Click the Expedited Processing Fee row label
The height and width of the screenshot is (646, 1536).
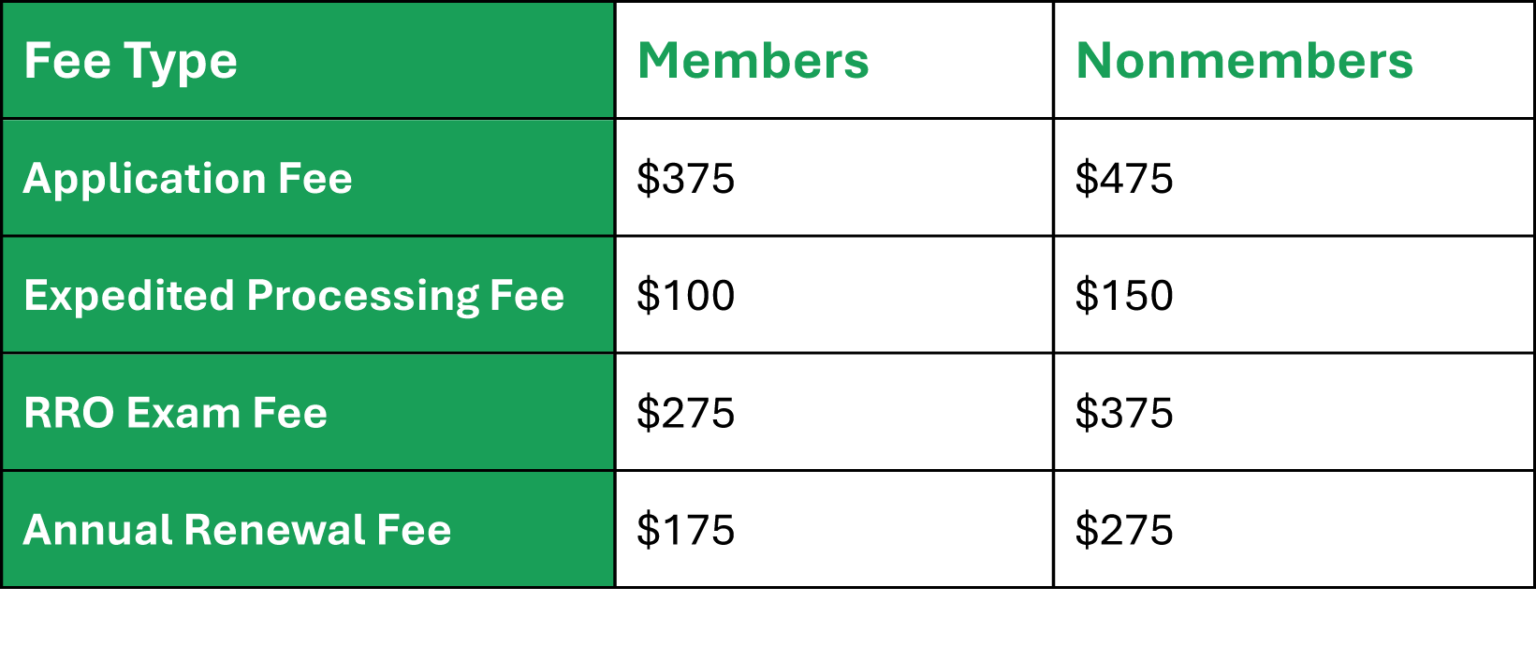point(294,296)
